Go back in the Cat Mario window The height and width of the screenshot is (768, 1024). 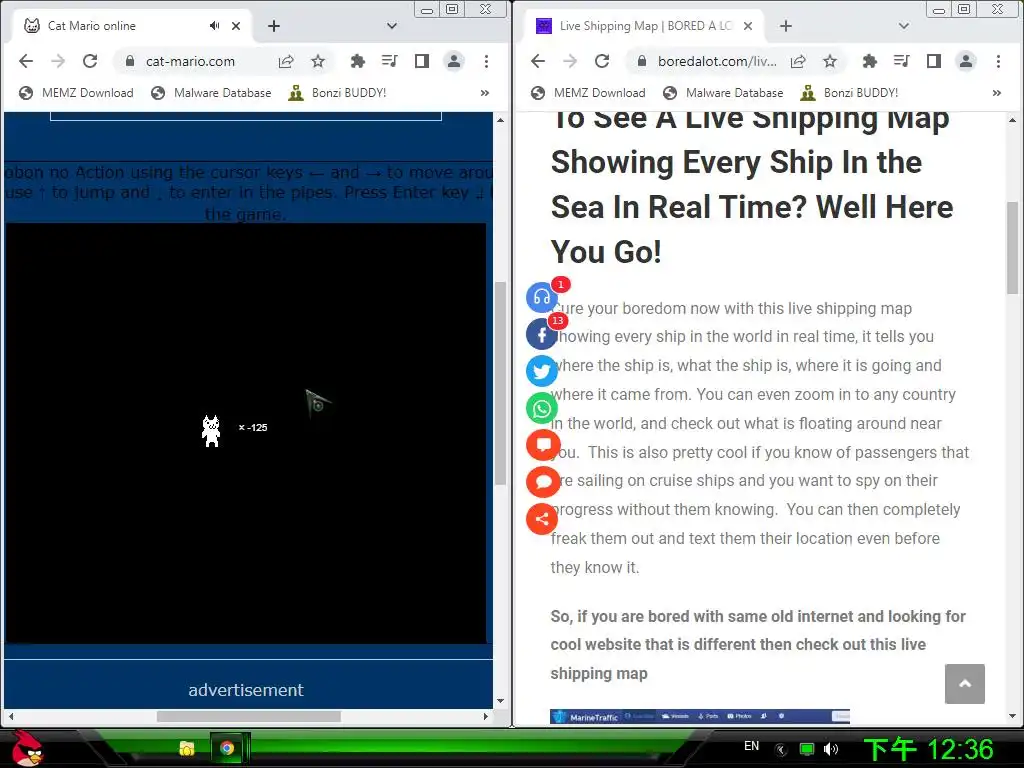pyautogui.click(x=26, y=61)
